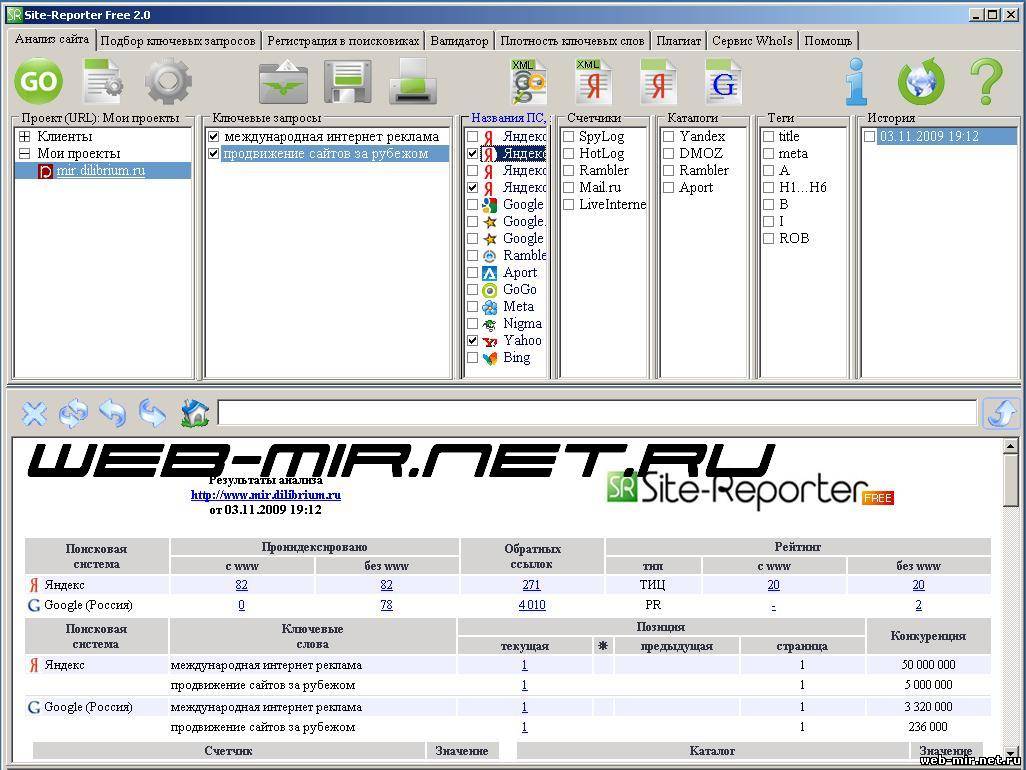Image resolution: width=1026 pixels, height=770 pixels.
Task: Go back using the blue left arrow
Action: coord(113,413)
